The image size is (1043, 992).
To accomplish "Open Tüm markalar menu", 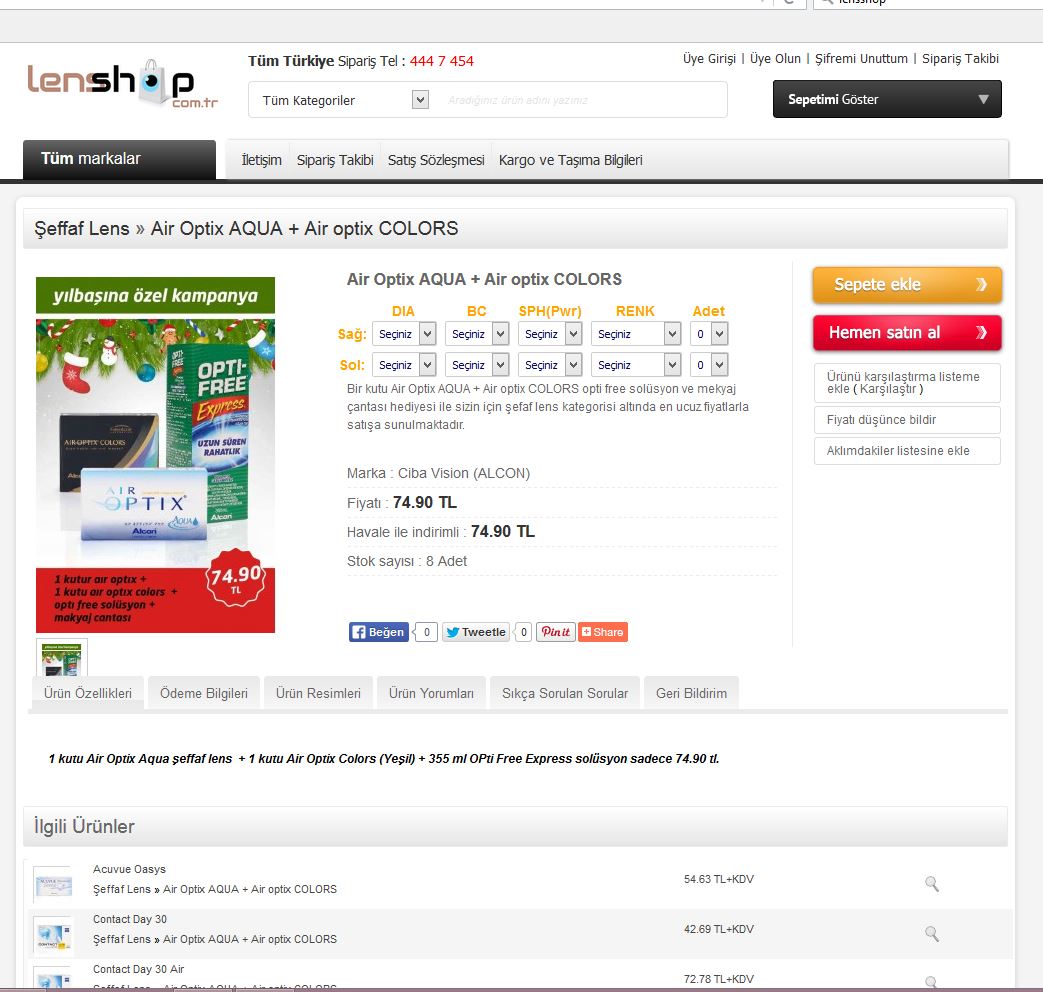I will 120,159.
